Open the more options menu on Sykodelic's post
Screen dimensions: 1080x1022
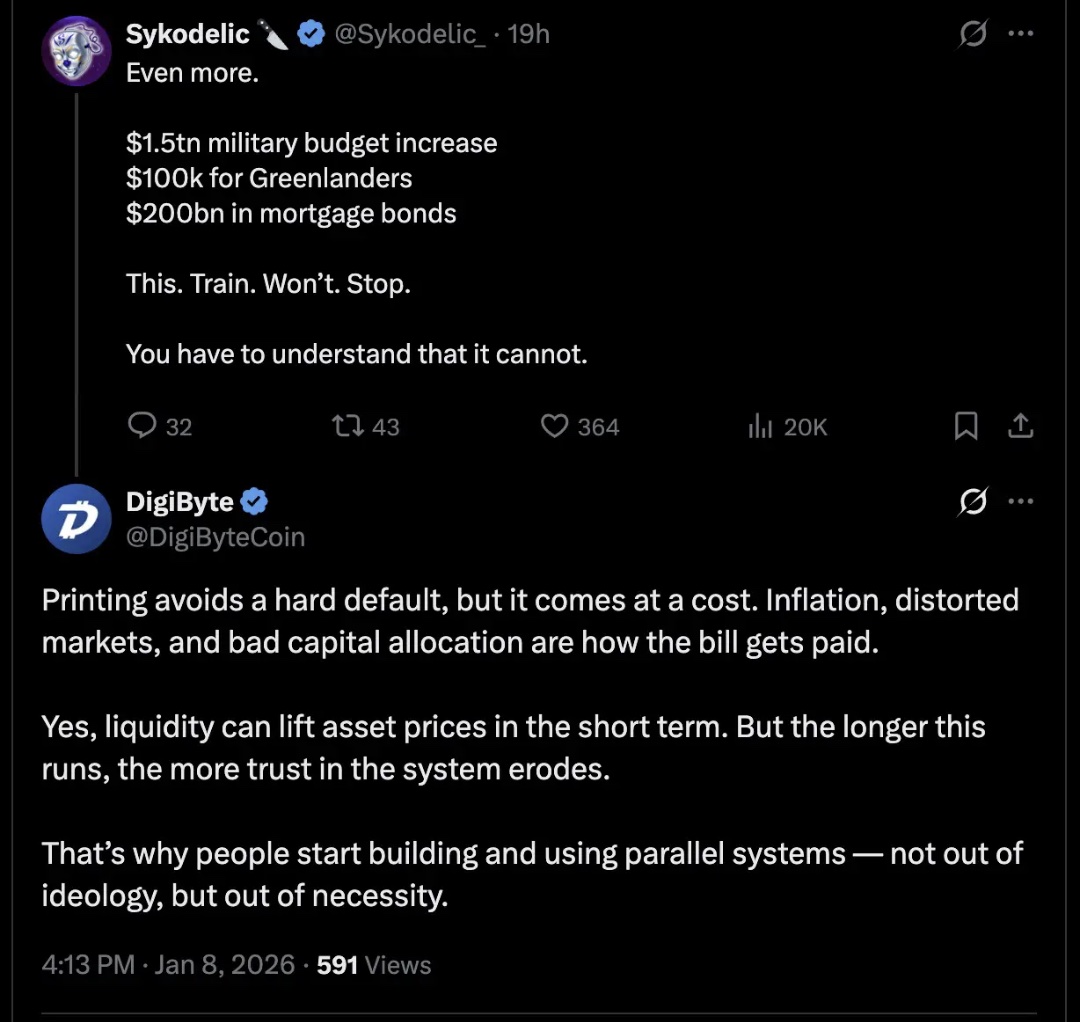tap(1020, 34)
